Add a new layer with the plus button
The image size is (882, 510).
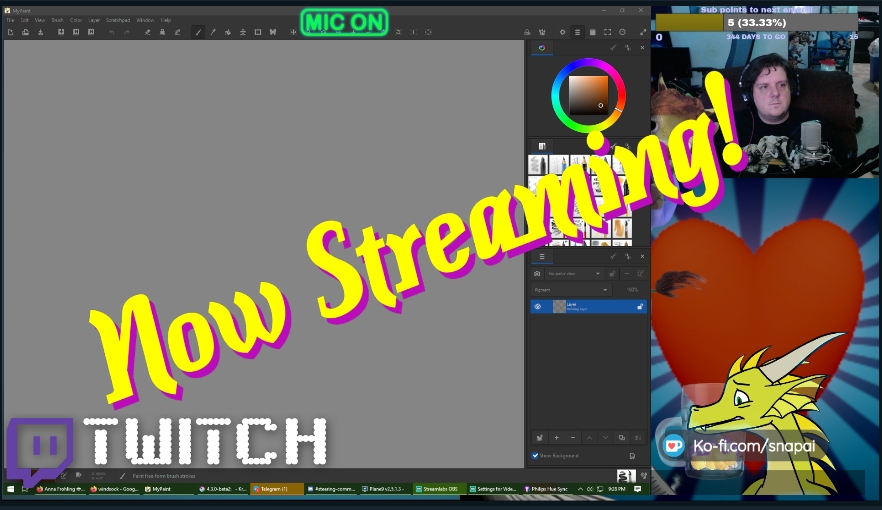(556, 437)
